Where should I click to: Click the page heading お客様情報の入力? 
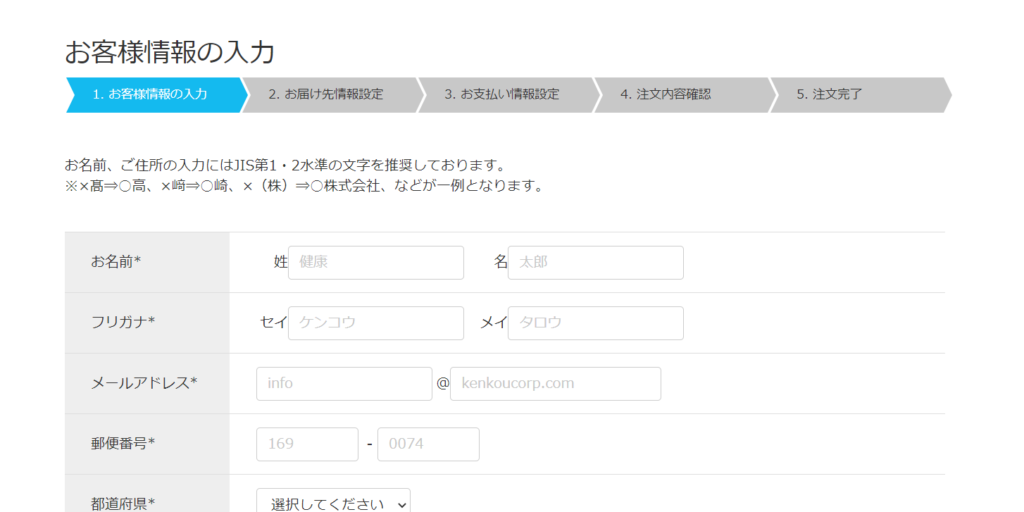click(170, 51)
